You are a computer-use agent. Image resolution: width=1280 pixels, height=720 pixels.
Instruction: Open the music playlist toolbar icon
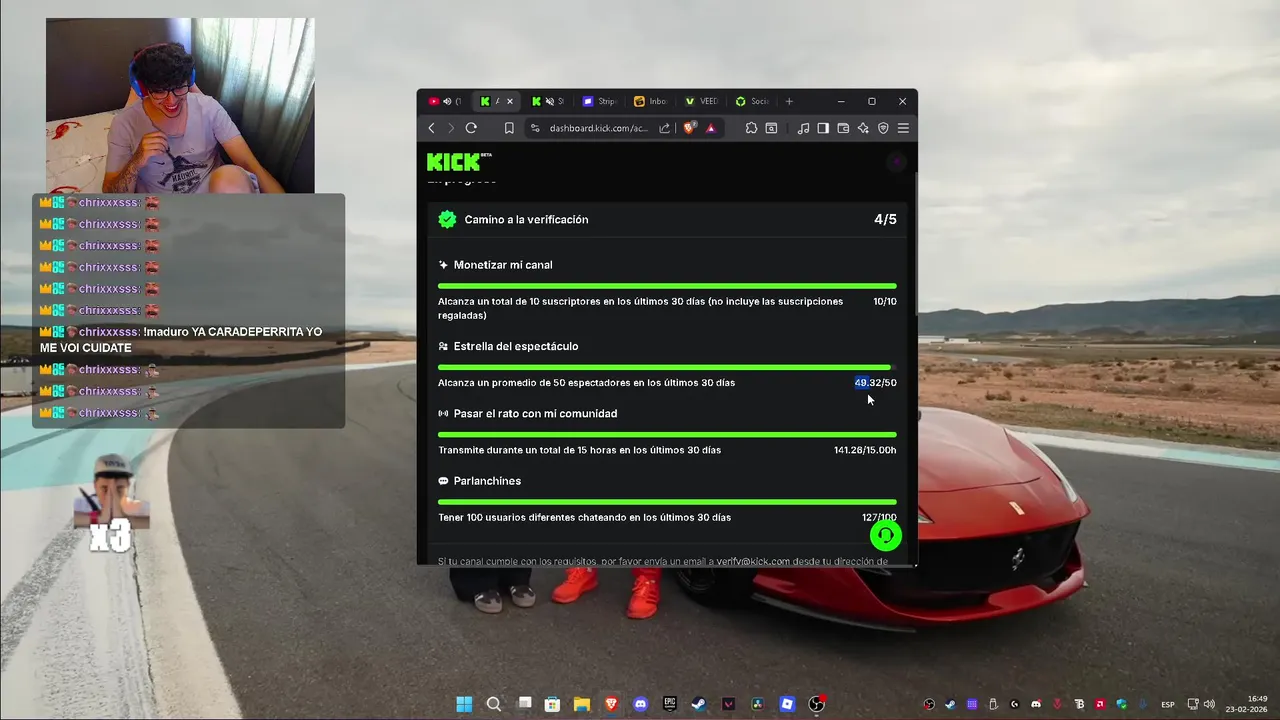click(x=803, y=128)
